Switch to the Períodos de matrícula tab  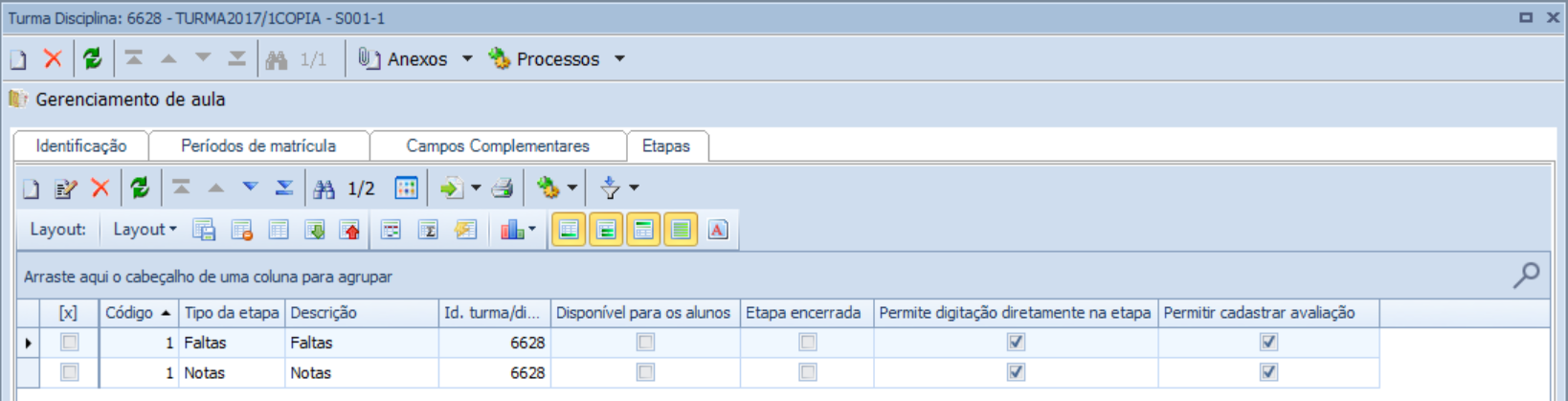[x=258, y=145]
